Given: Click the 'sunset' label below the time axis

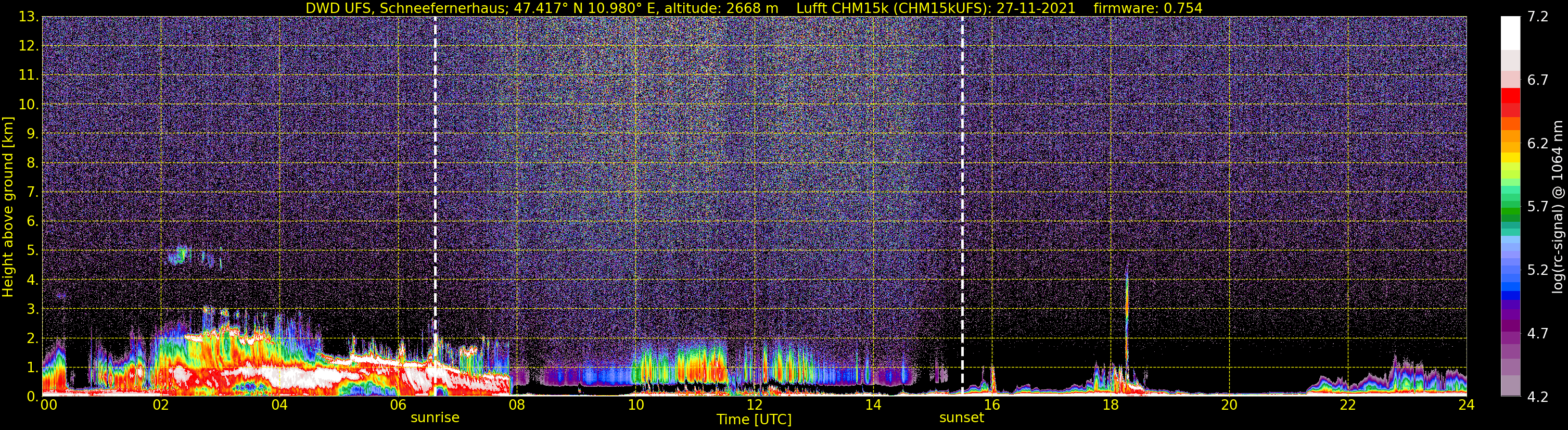Looking at the screenshot, I should 962,417.
